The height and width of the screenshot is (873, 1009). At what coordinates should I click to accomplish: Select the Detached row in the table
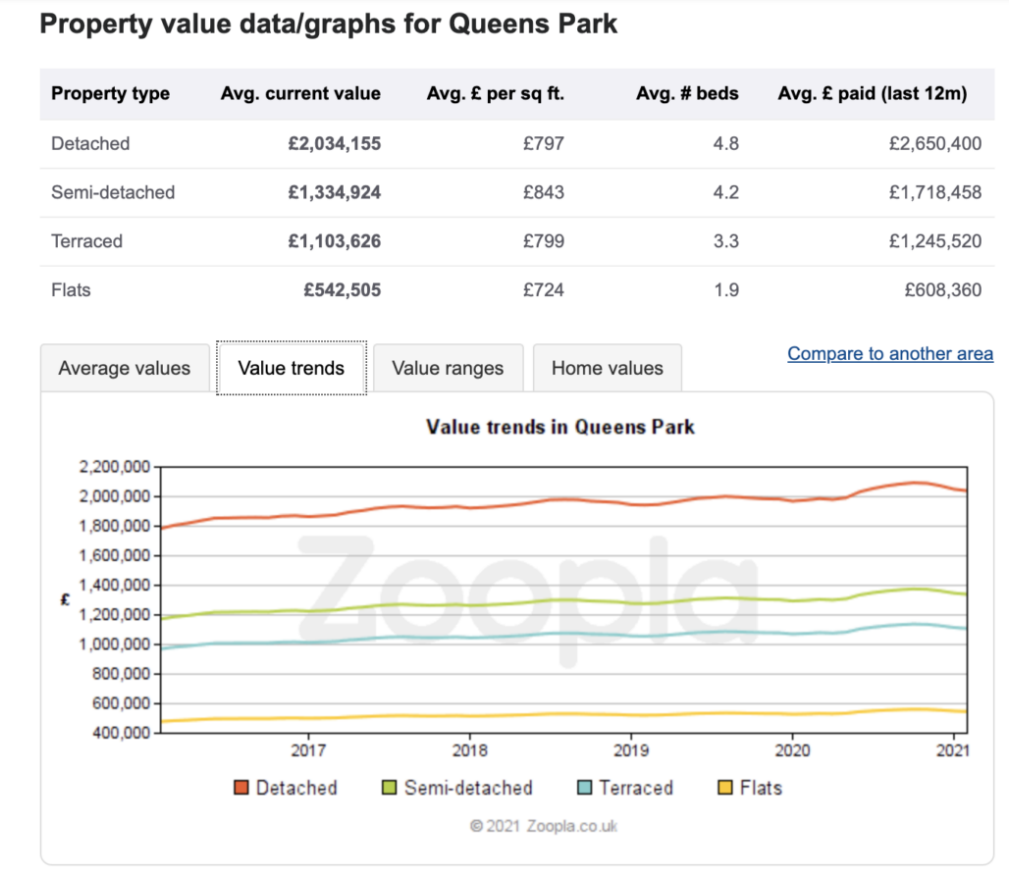point(91,143)
